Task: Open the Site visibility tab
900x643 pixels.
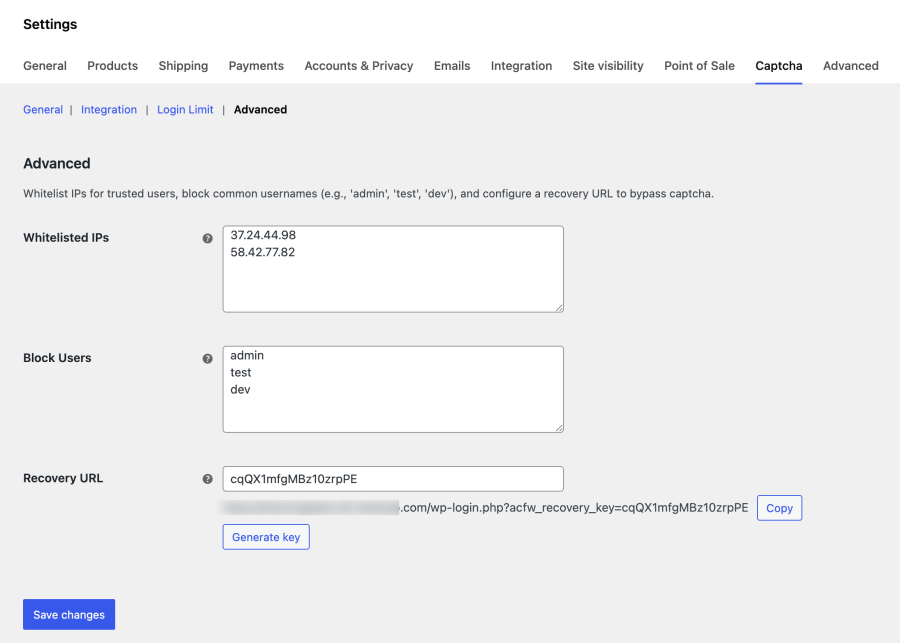Action: [608, 66]
